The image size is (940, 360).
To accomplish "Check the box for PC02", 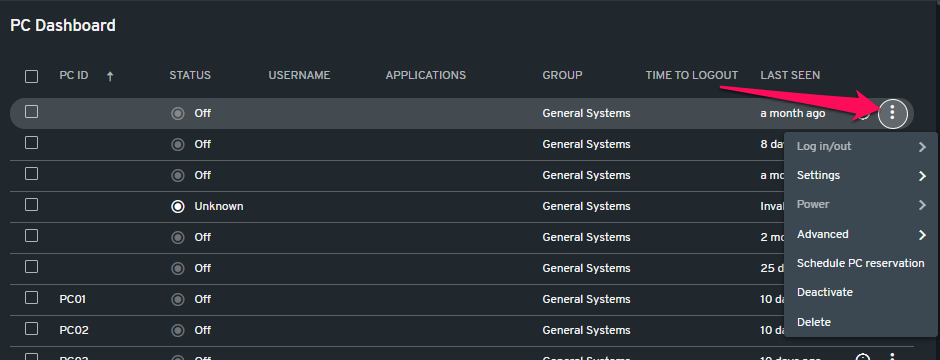I will pos(31,329).
